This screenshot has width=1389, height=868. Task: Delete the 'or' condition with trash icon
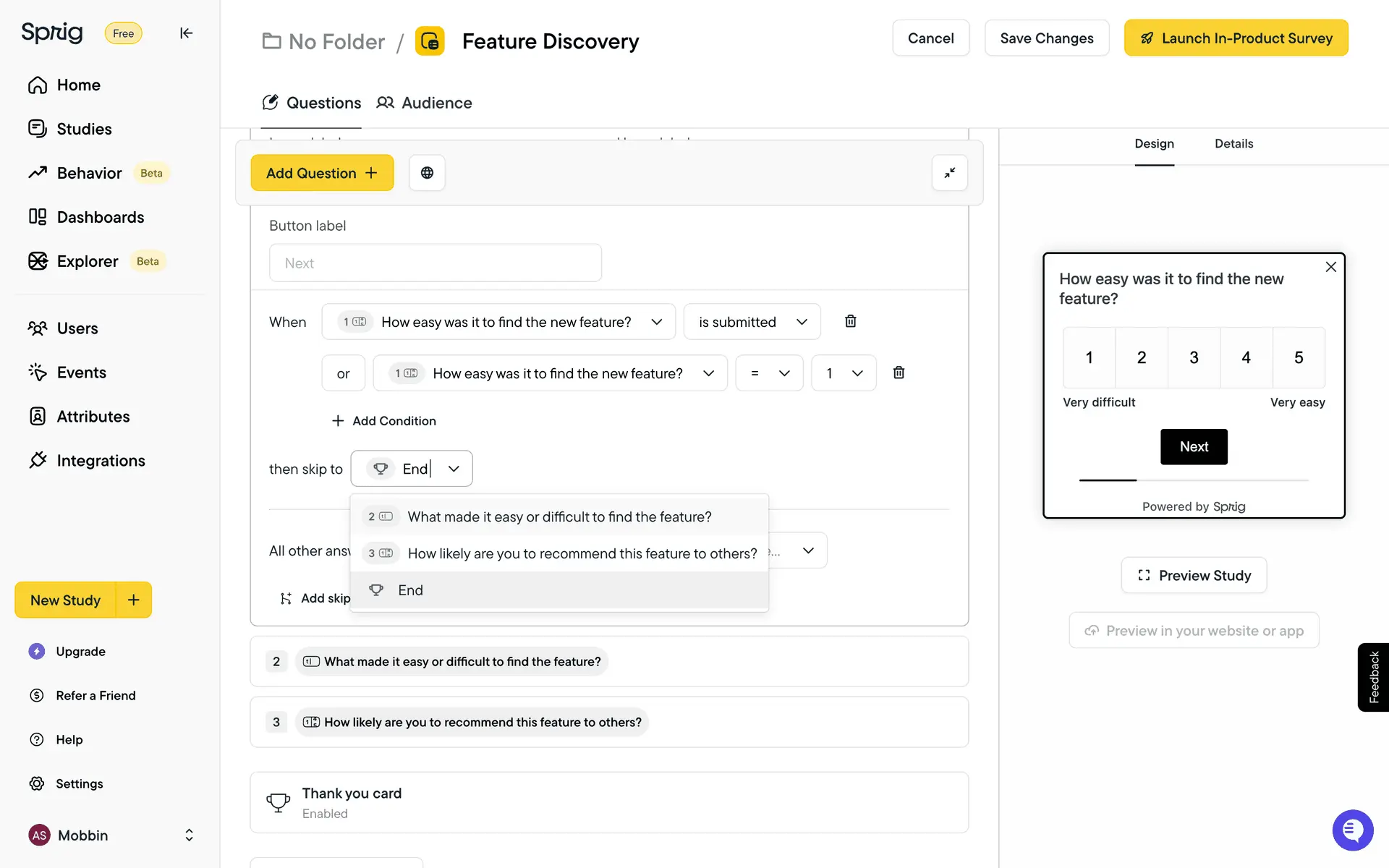(x=899, y=373)
